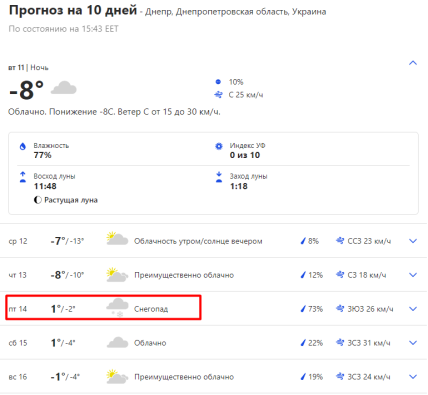Click the 1°/-2° temperature
The height and width of the screenshot is (395, 428).
pyautogui.click(x=63, y=309)
